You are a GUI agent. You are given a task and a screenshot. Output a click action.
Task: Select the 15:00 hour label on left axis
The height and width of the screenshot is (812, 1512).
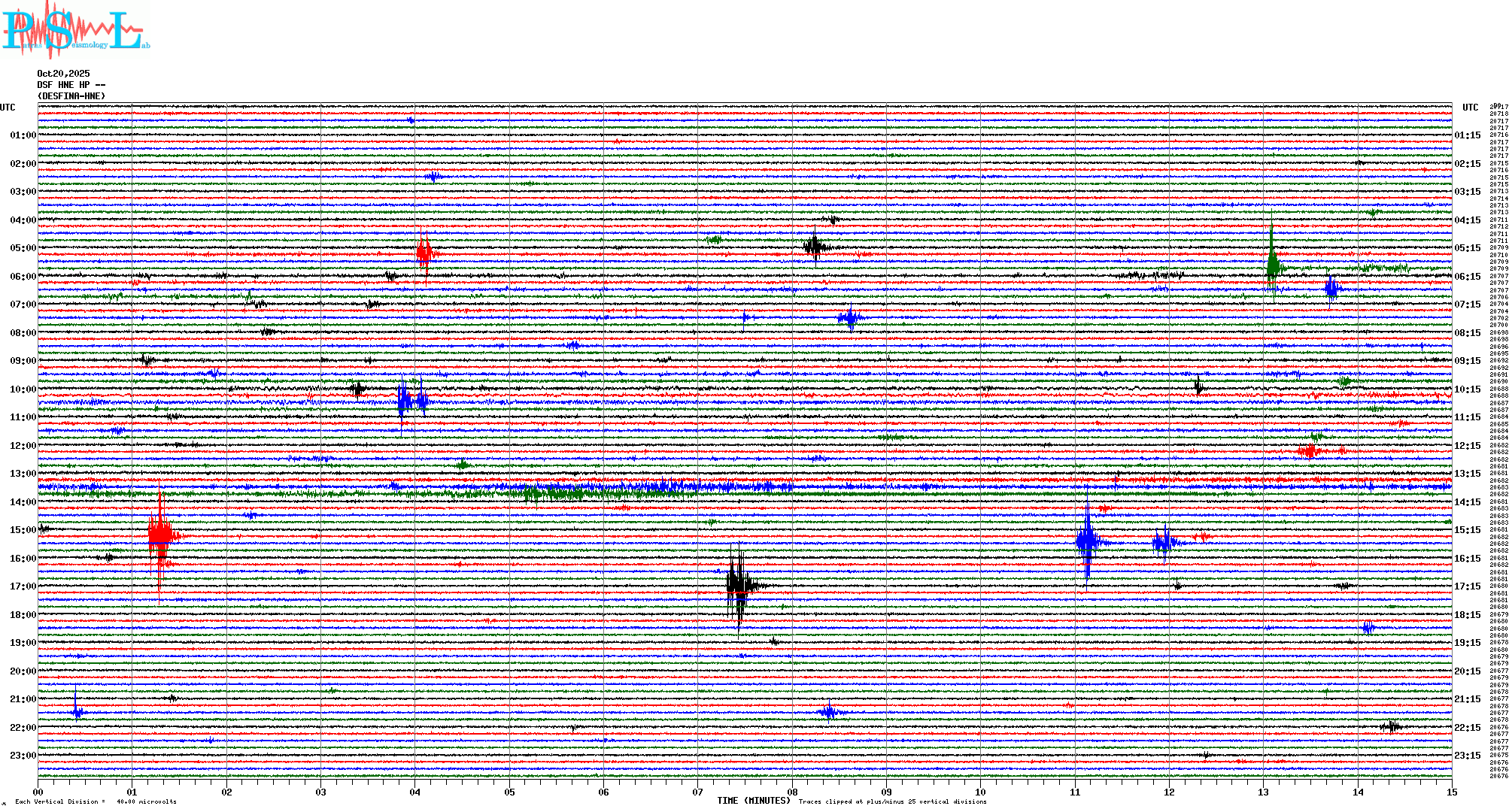click(x=23, y=530)
